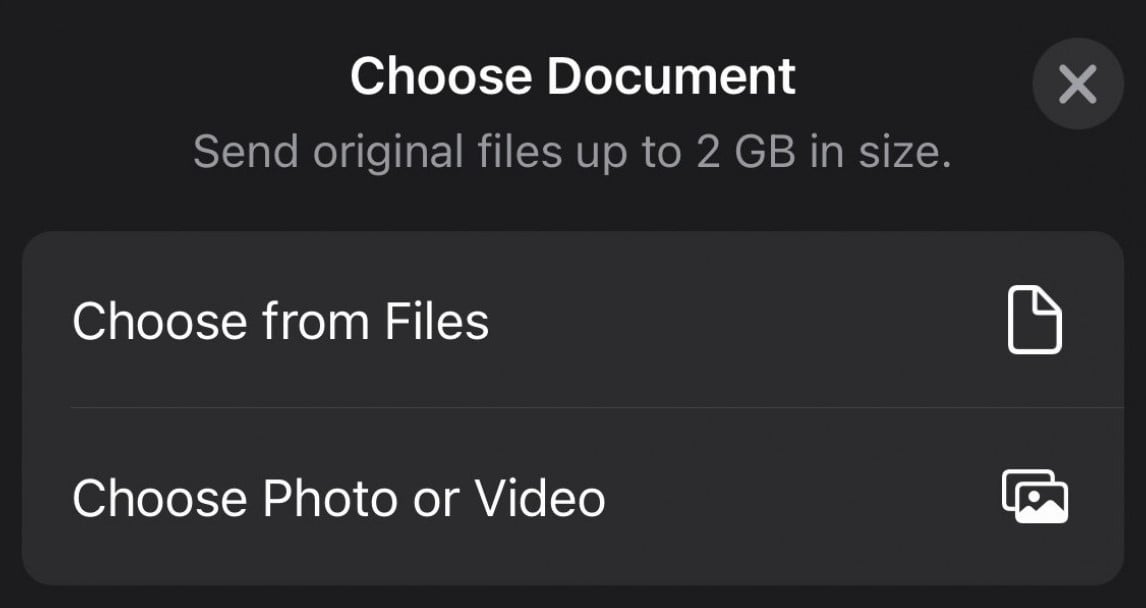Dismiss the dialog with the X button
This screenshot has height=608, width=1146.
click(x=1077, y=84)
